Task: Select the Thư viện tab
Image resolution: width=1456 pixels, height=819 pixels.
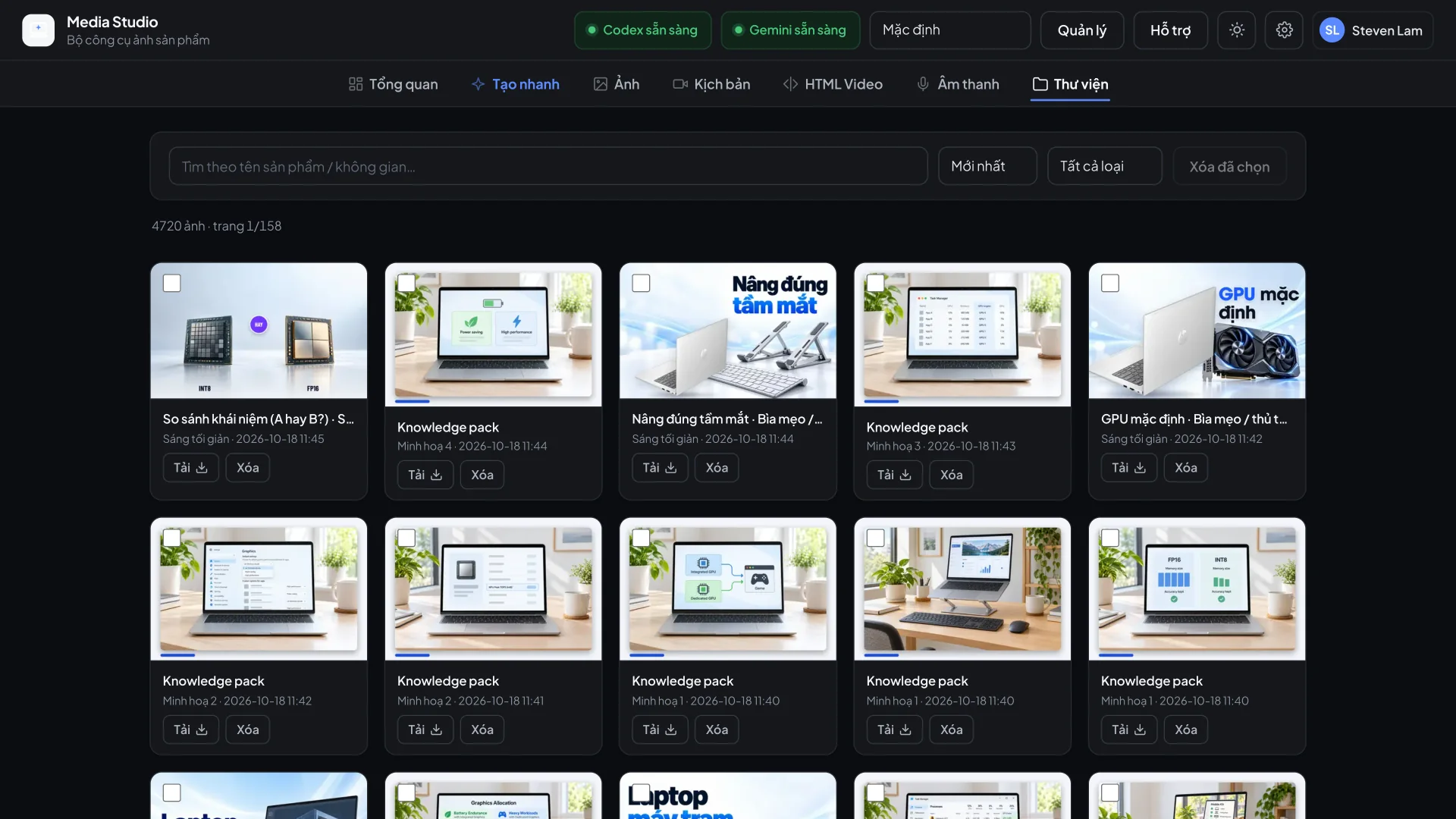Action: 1070,84
